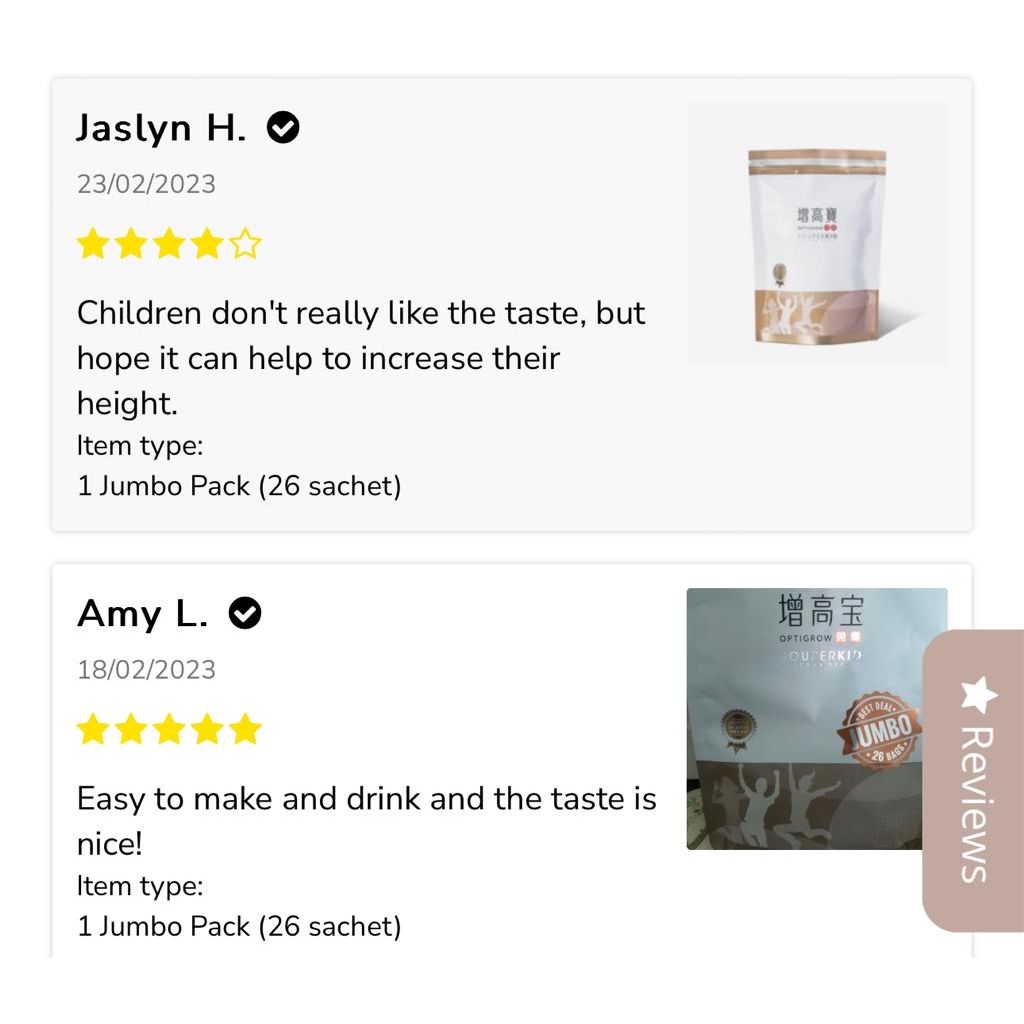Viewport: 1024px width, 1024px height.
Task: Select Amy's "Easy to make" review text
Action: [366, 821]
